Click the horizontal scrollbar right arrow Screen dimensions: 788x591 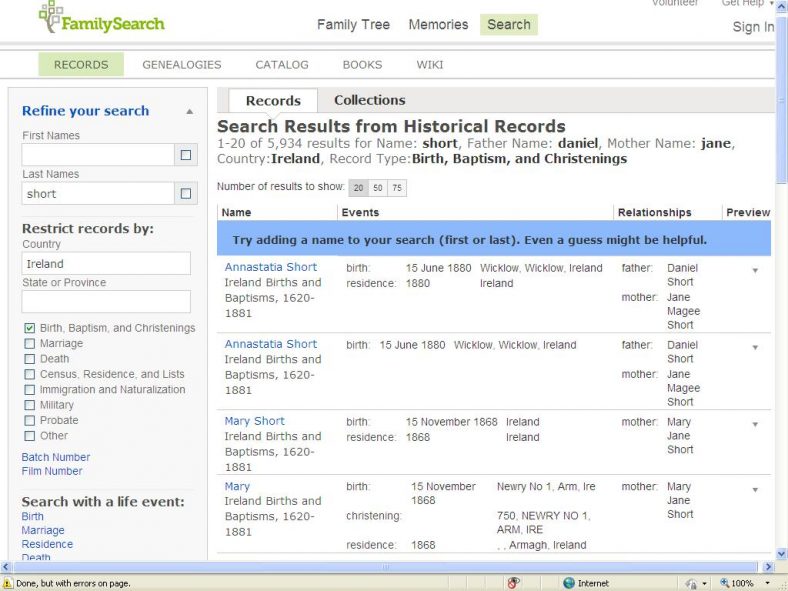tap(768, 567)
